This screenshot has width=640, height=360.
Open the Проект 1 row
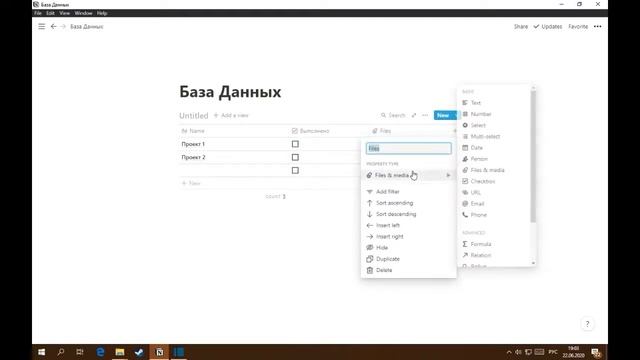(193, 144)
